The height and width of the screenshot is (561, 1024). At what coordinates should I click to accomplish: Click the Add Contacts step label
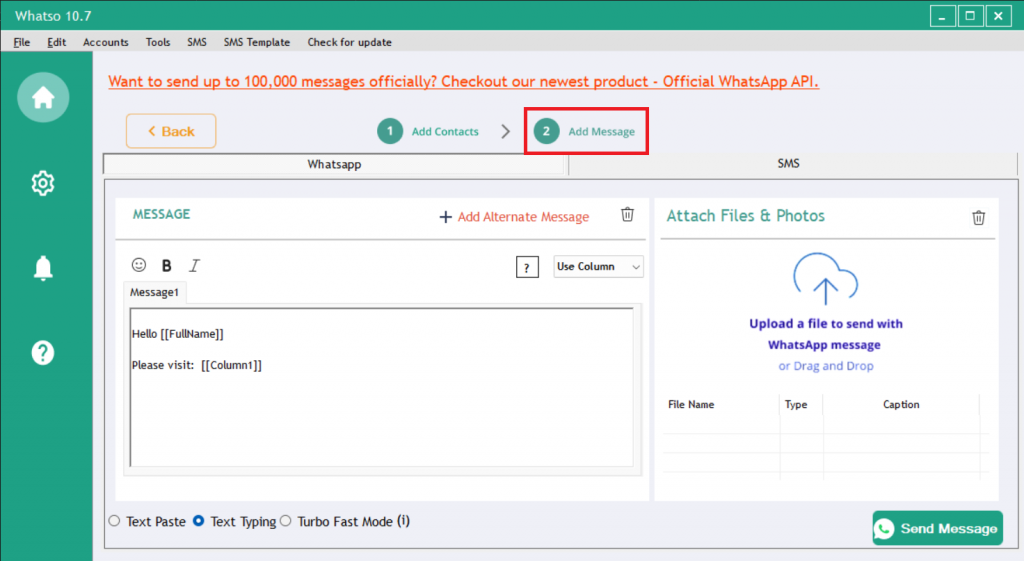pos(445,131)
